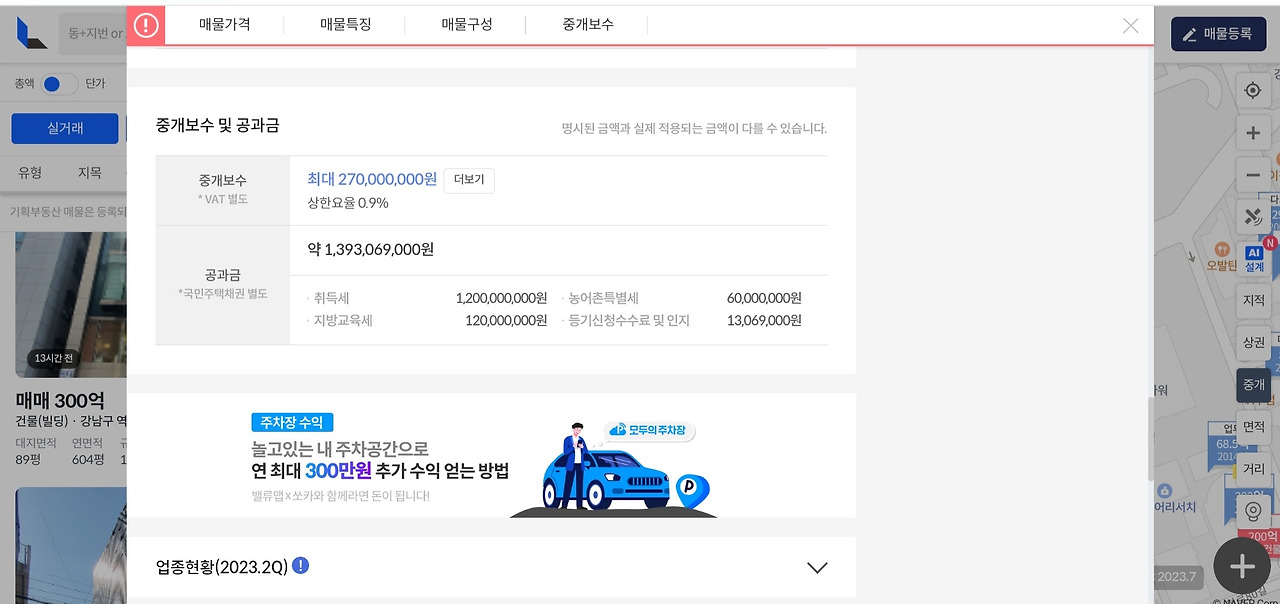The image size is (1280, 604).
Task: Open the 유형 filter dropdown
Action: pos(29,172)
